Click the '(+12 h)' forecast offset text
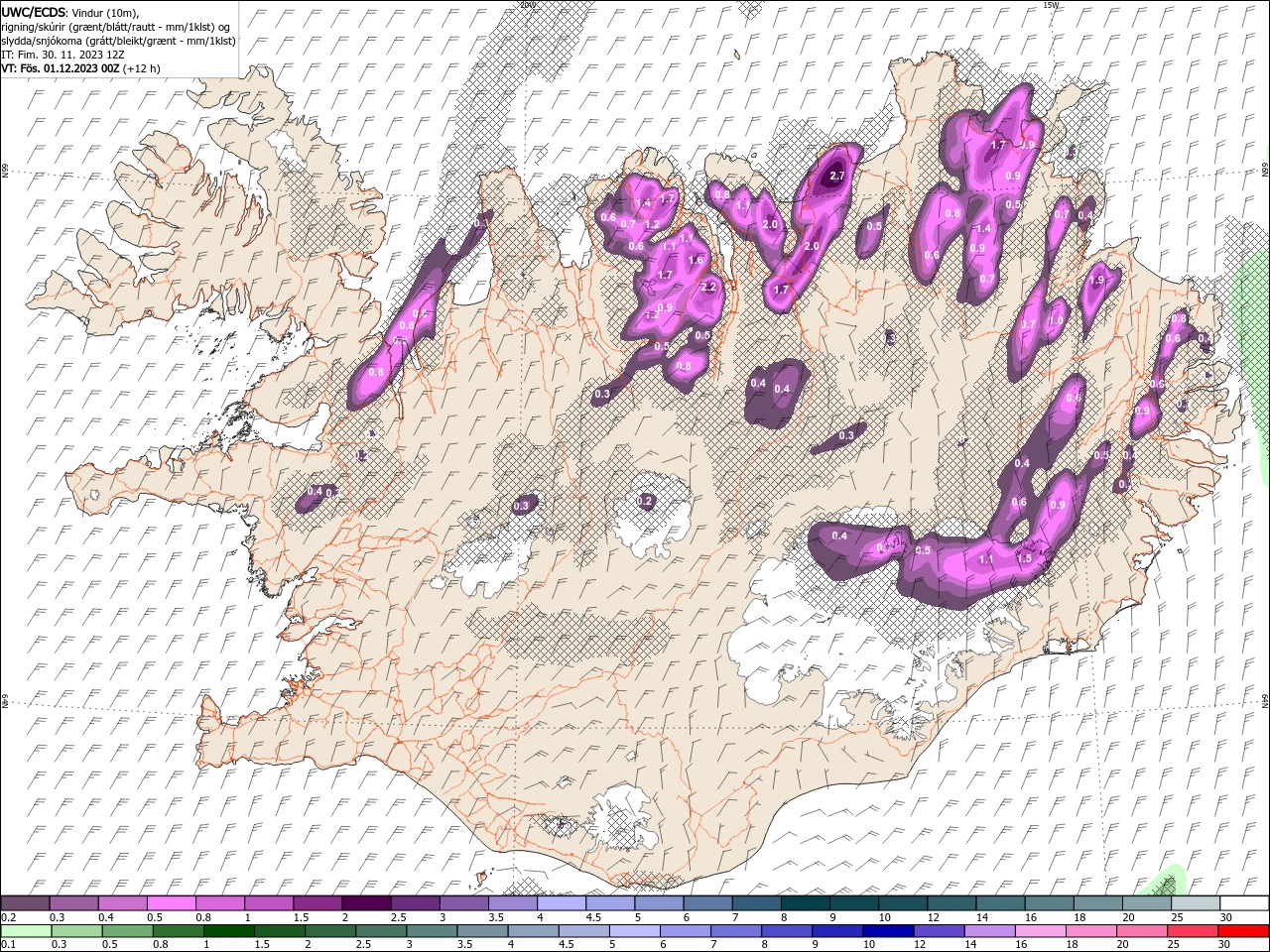1270x952 pixels. pyautogui.click(x=142, y=68)
